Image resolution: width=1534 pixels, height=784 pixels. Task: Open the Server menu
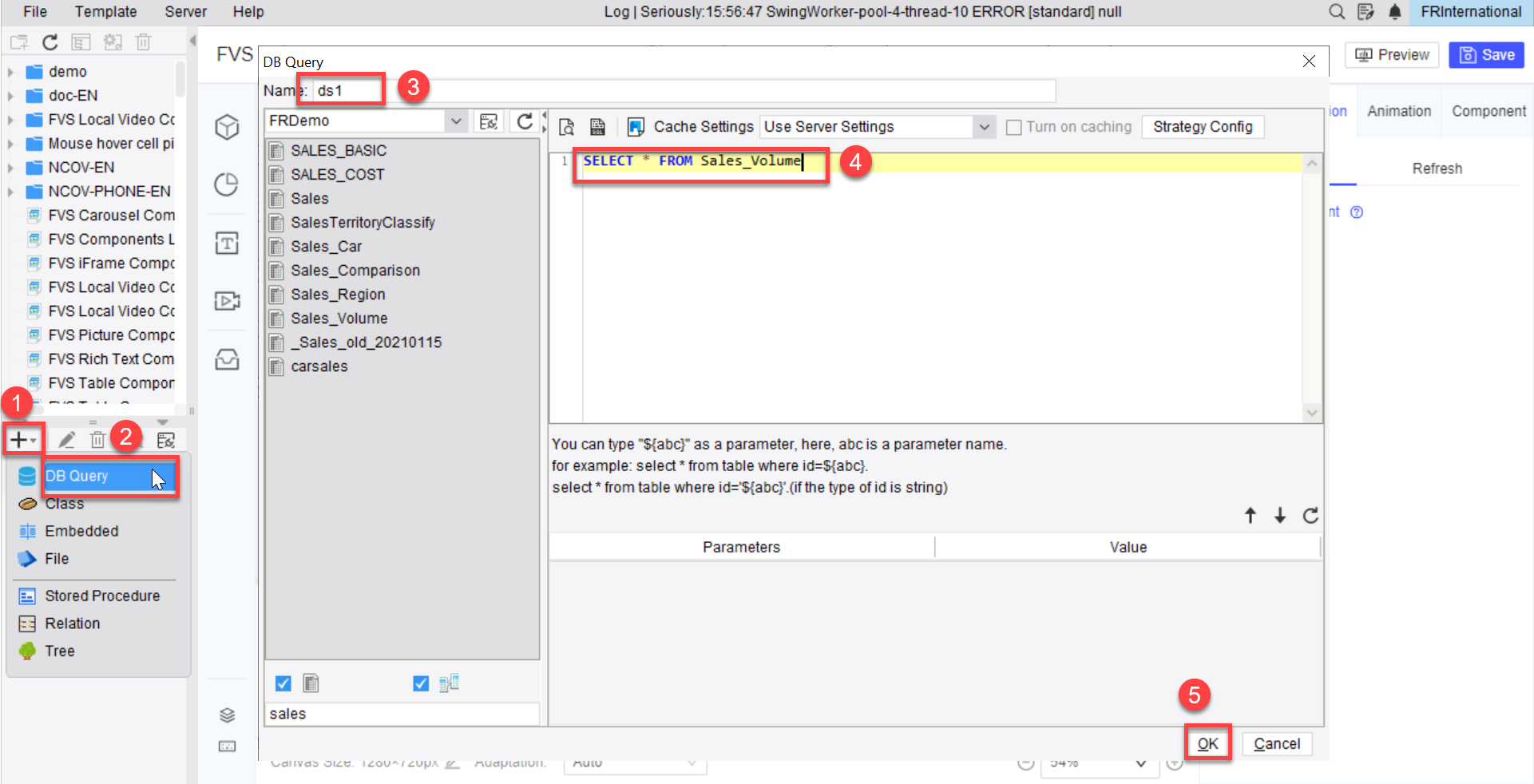coord(185,11)
